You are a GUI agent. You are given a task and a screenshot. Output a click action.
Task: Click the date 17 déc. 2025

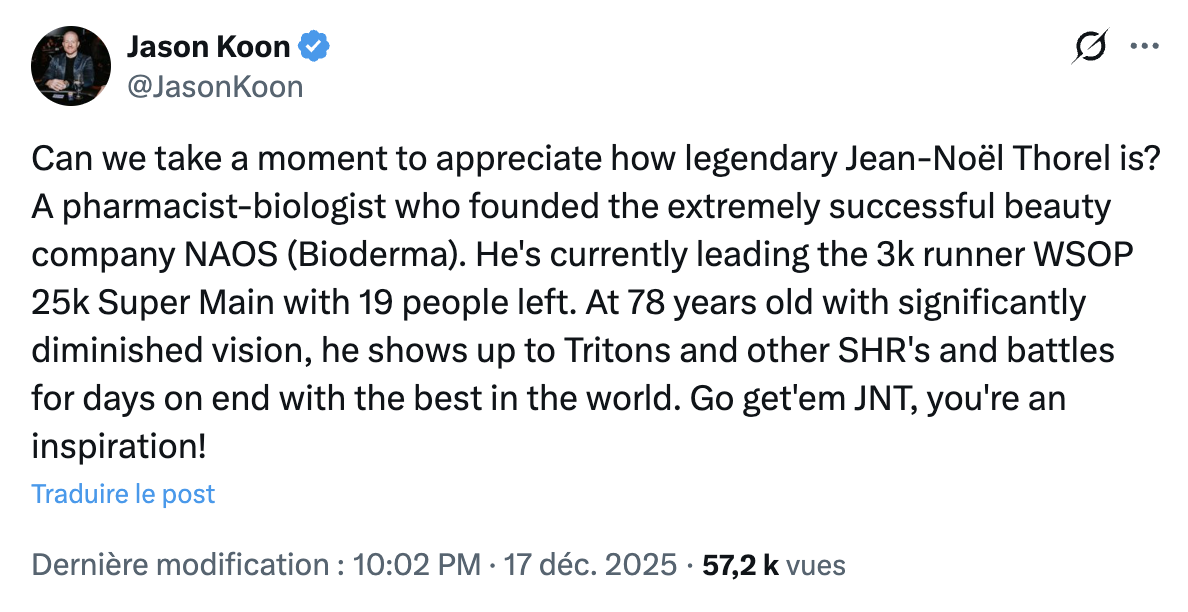tap(590, 565)
